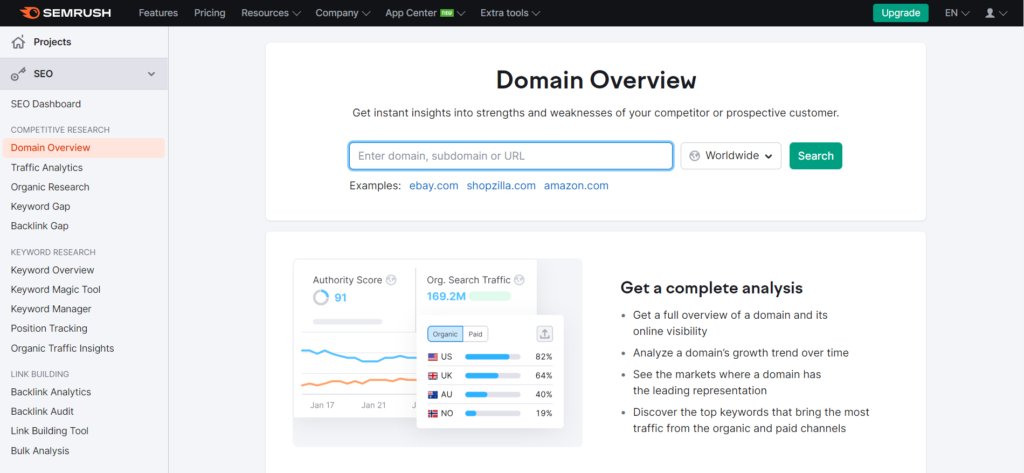
Task: Click the COMPETITIVE RESEARCH section label
Action: (x=60, y=130)
